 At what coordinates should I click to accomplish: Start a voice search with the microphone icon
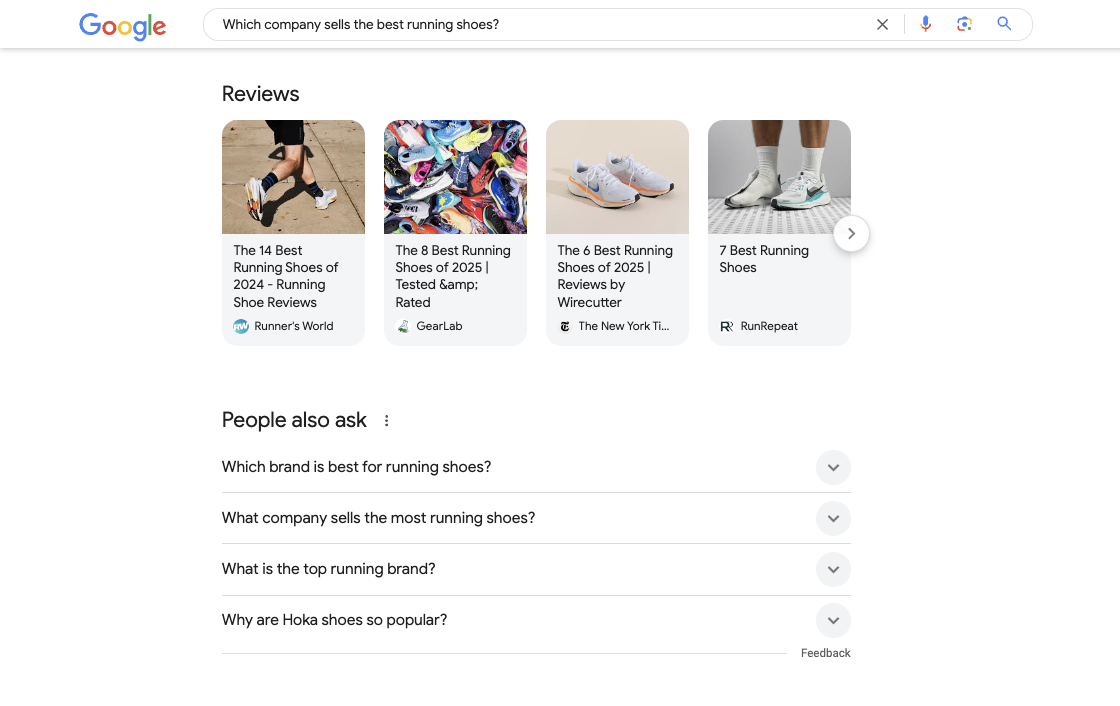click(x=925, y=23)
